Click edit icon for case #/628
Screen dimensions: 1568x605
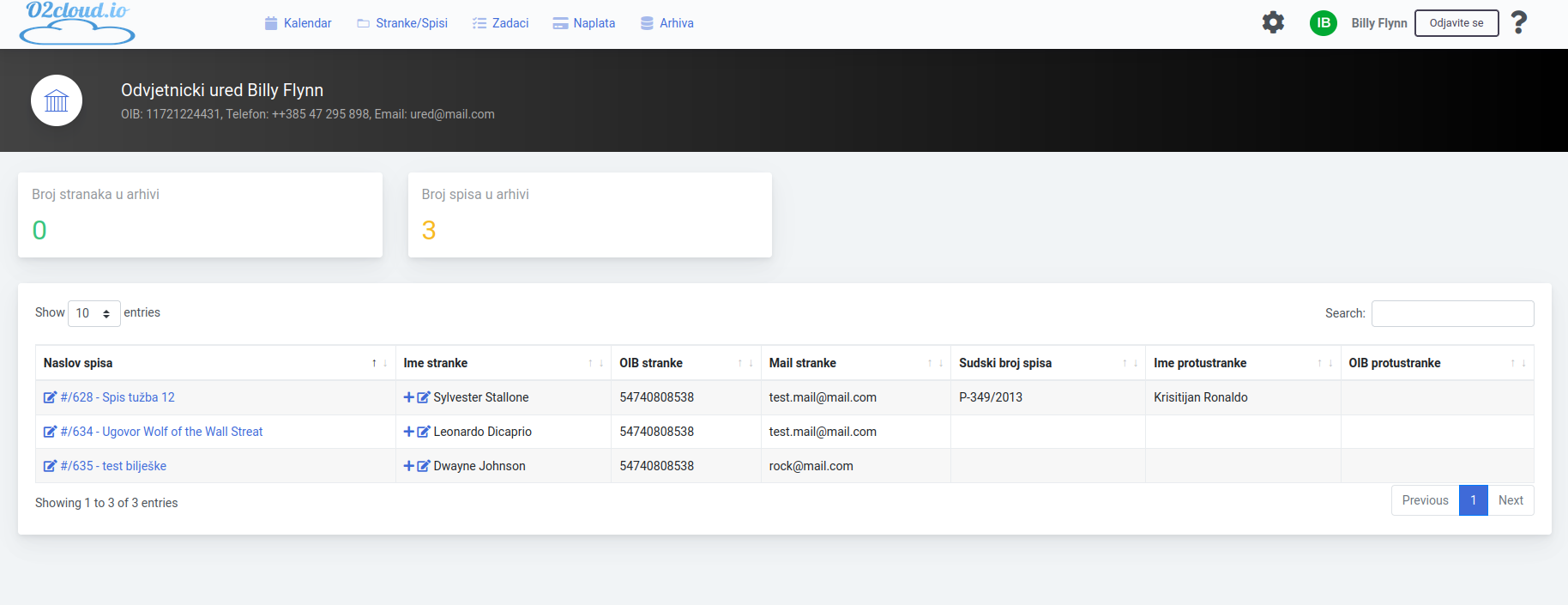click(50, 397)
